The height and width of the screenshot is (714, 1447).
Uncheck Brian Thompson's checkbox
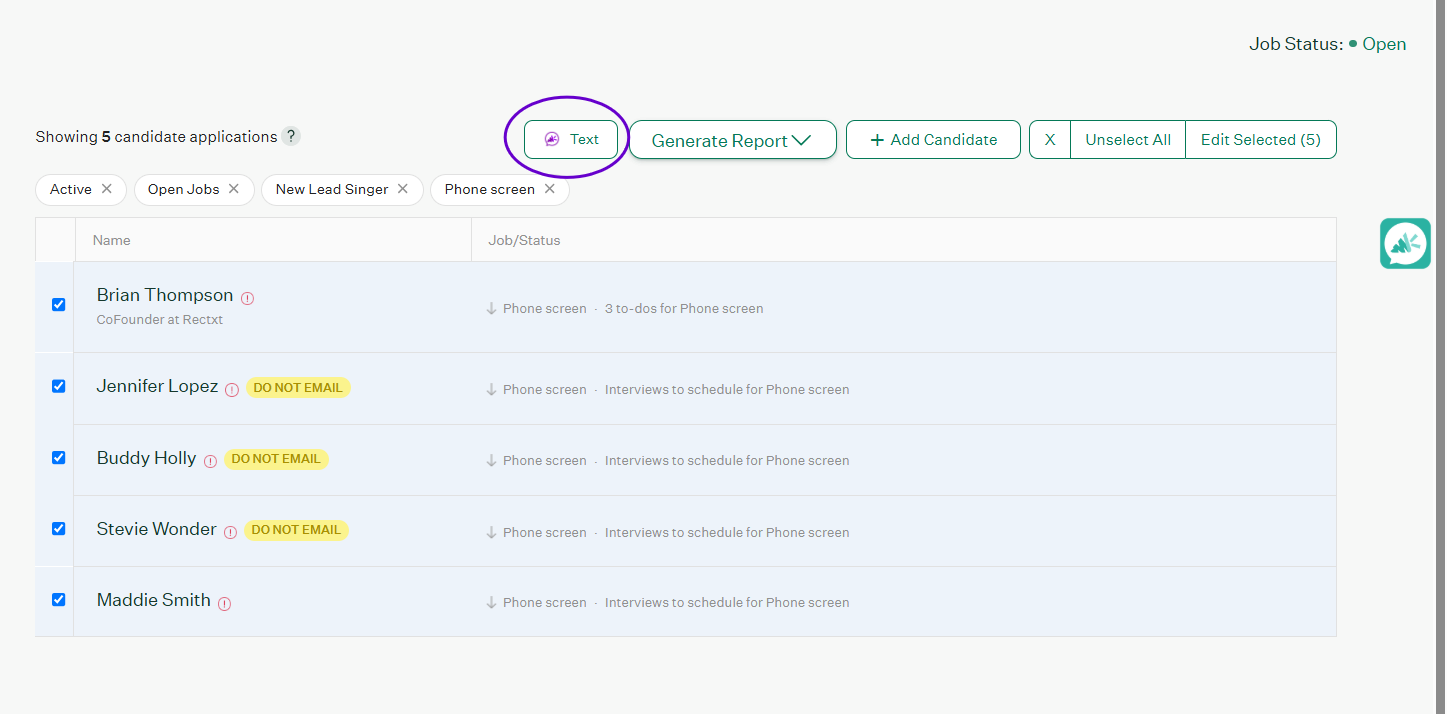click(58, 305)
